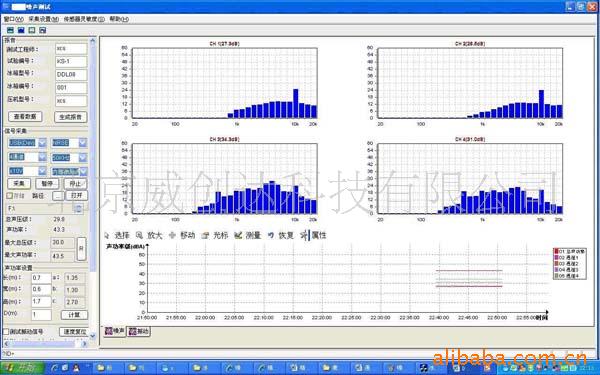The image size is (600, 375).
Task: Click the 恢复 restore tool
Action: click(280, 235)
